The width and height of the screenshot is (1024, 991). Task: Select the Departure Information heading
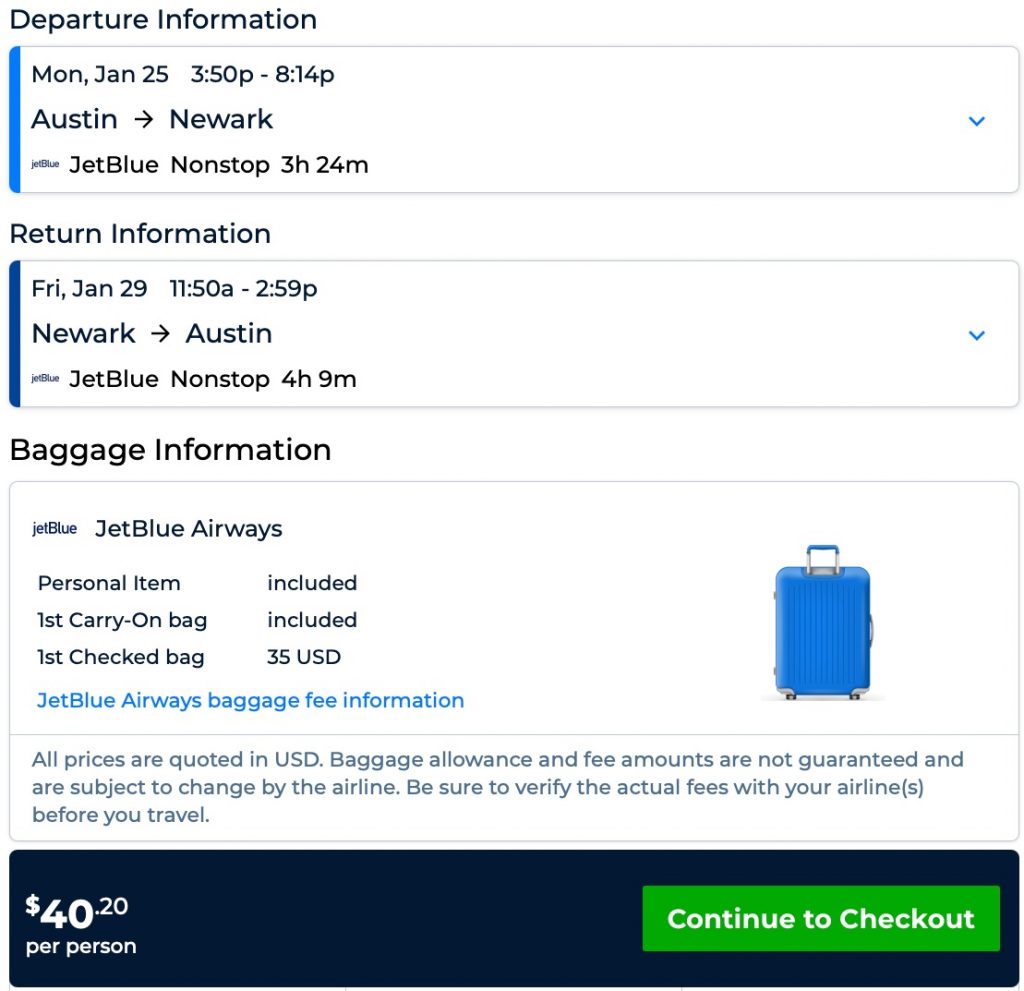click(x=163, y=19)
